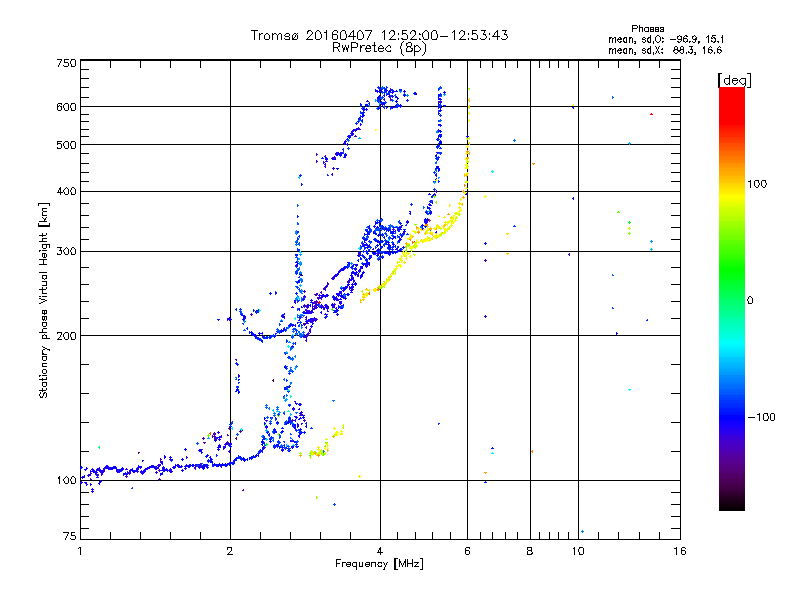Click the x-axis tick label '1'
The image size is (800, 600).
(80, 551)
